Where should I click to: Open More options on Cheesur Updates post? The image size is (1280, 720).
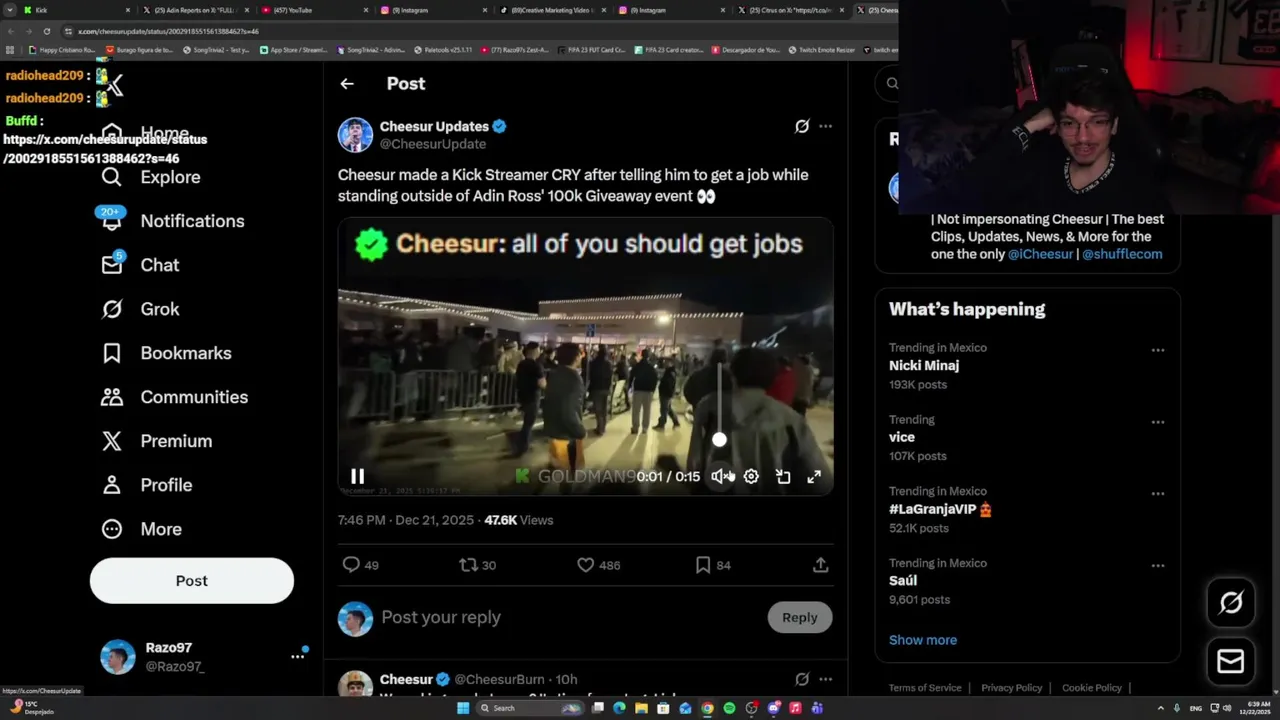point(825,126)
